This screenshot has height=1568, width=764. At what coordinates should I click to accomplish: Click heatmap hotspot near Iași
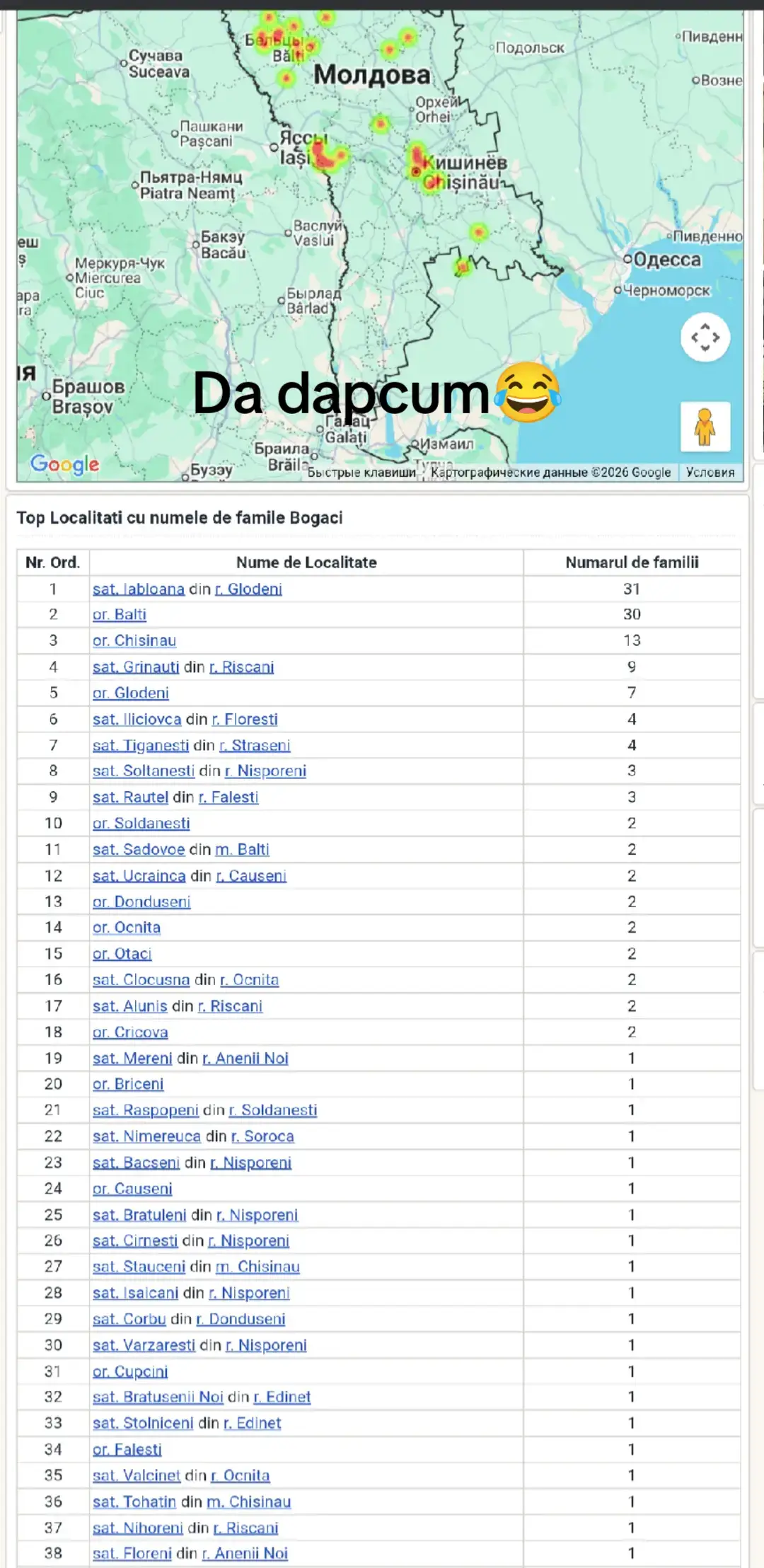click(x=329, y=156)
